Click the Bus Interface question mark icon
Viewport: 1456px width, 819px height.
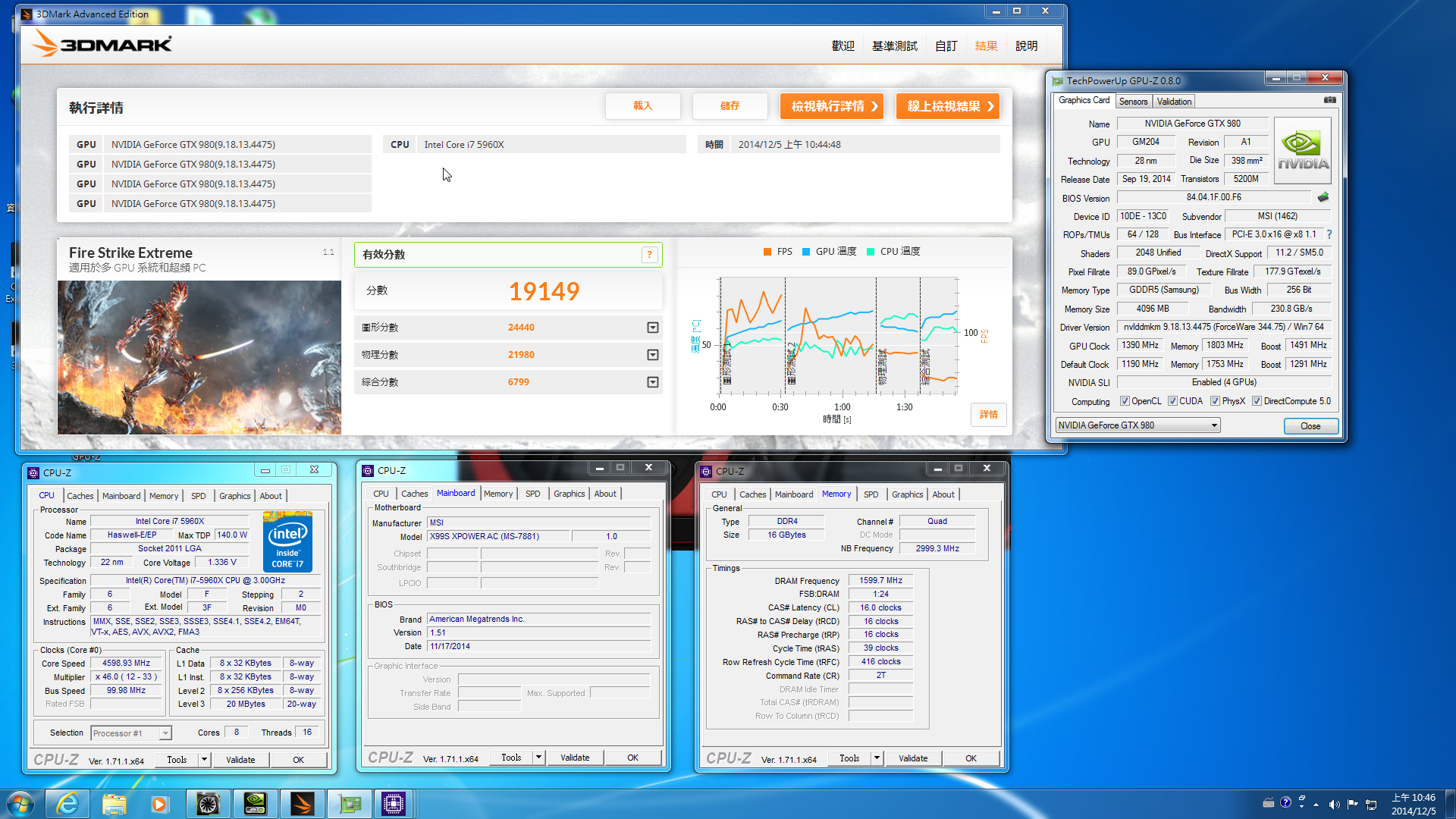(1329, 234)
